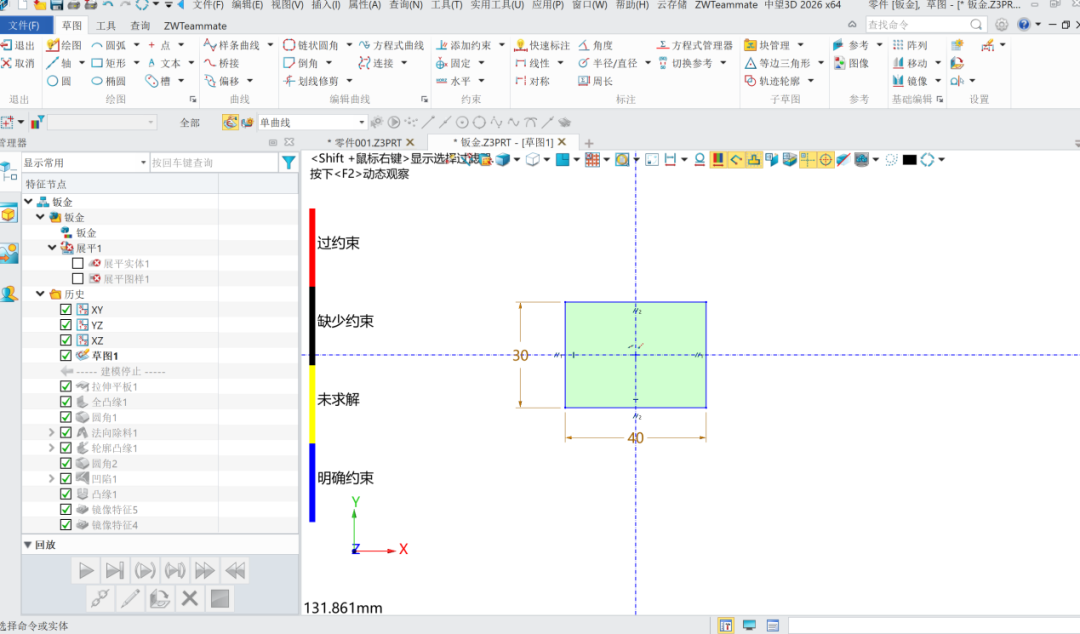Viewport: 1080px width, 634px height.
Task: Click the 阵列 (Pattern) tool
Action: tap(910, 45)
